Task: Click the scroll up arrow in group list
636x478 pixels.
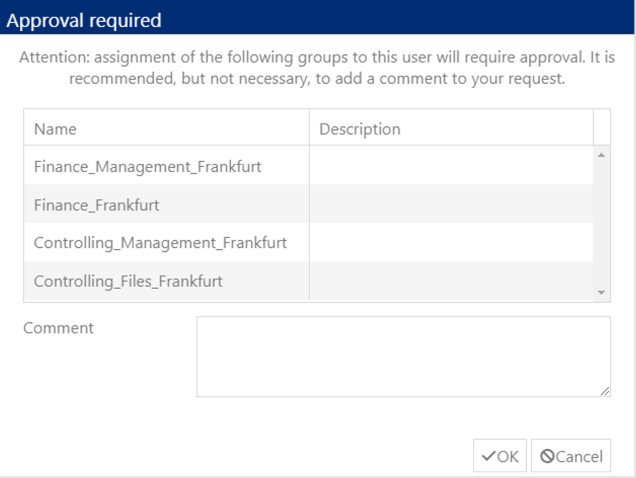Action: [602, 155]
